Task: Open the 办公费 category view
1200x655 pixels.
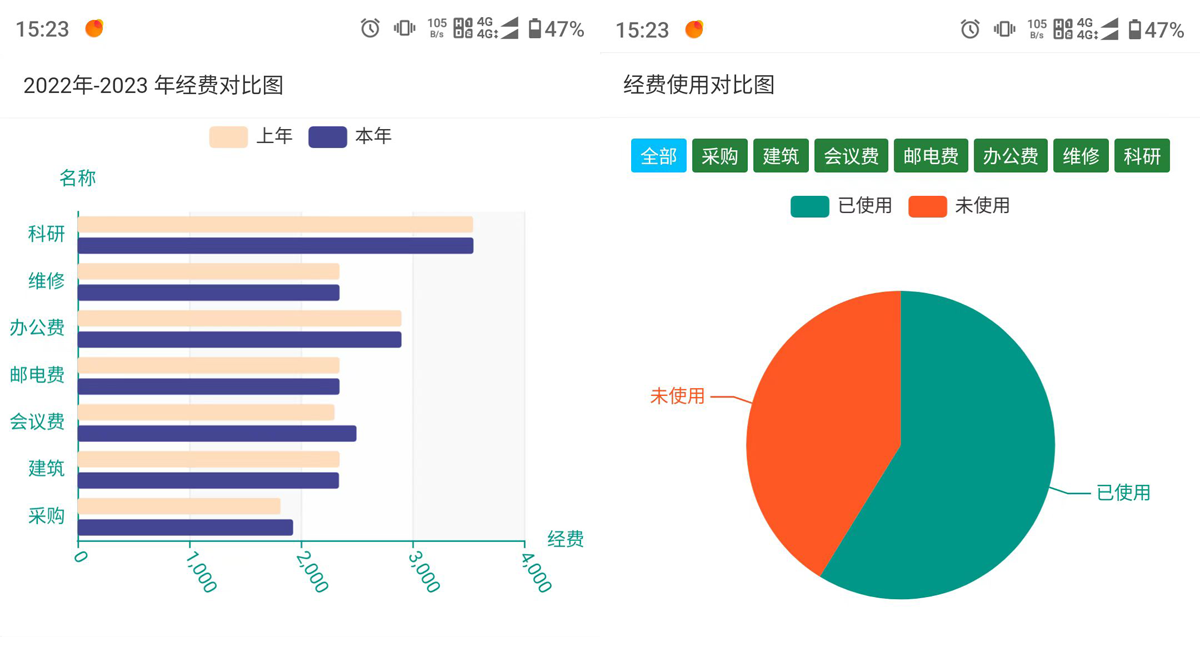Action: point(1010,156)
